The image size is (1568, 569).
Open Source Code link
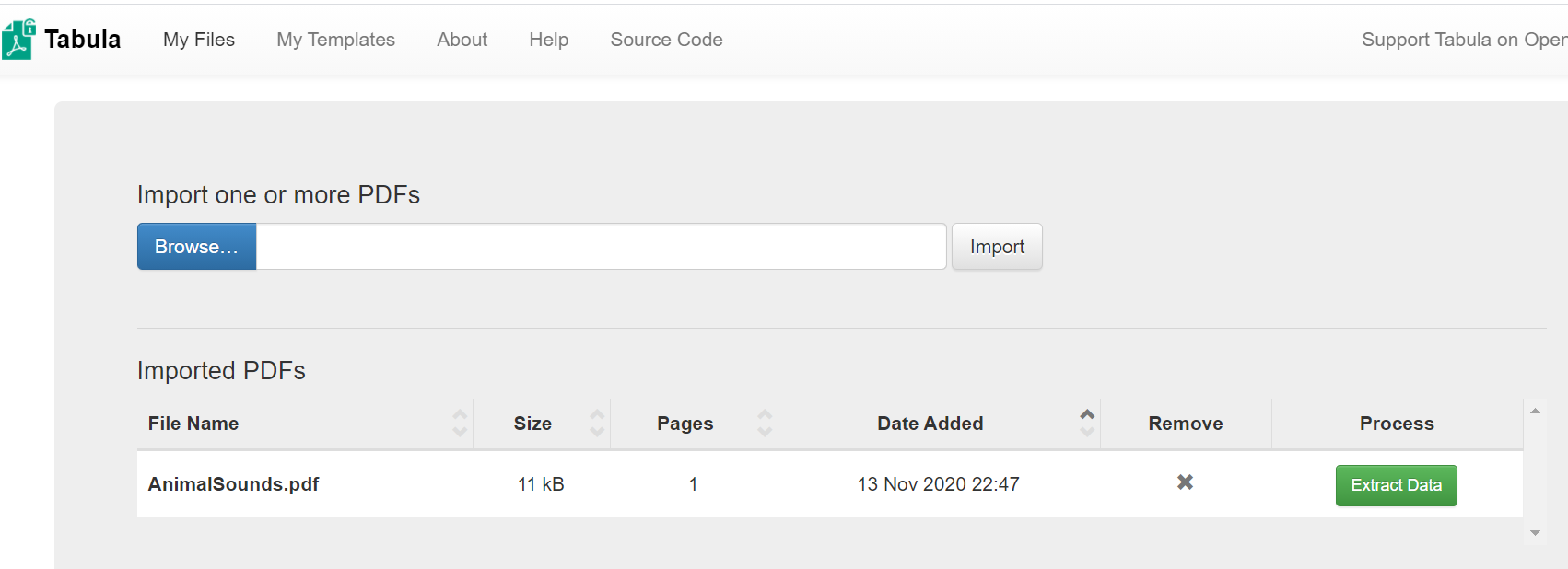click(x=666, y=40)
